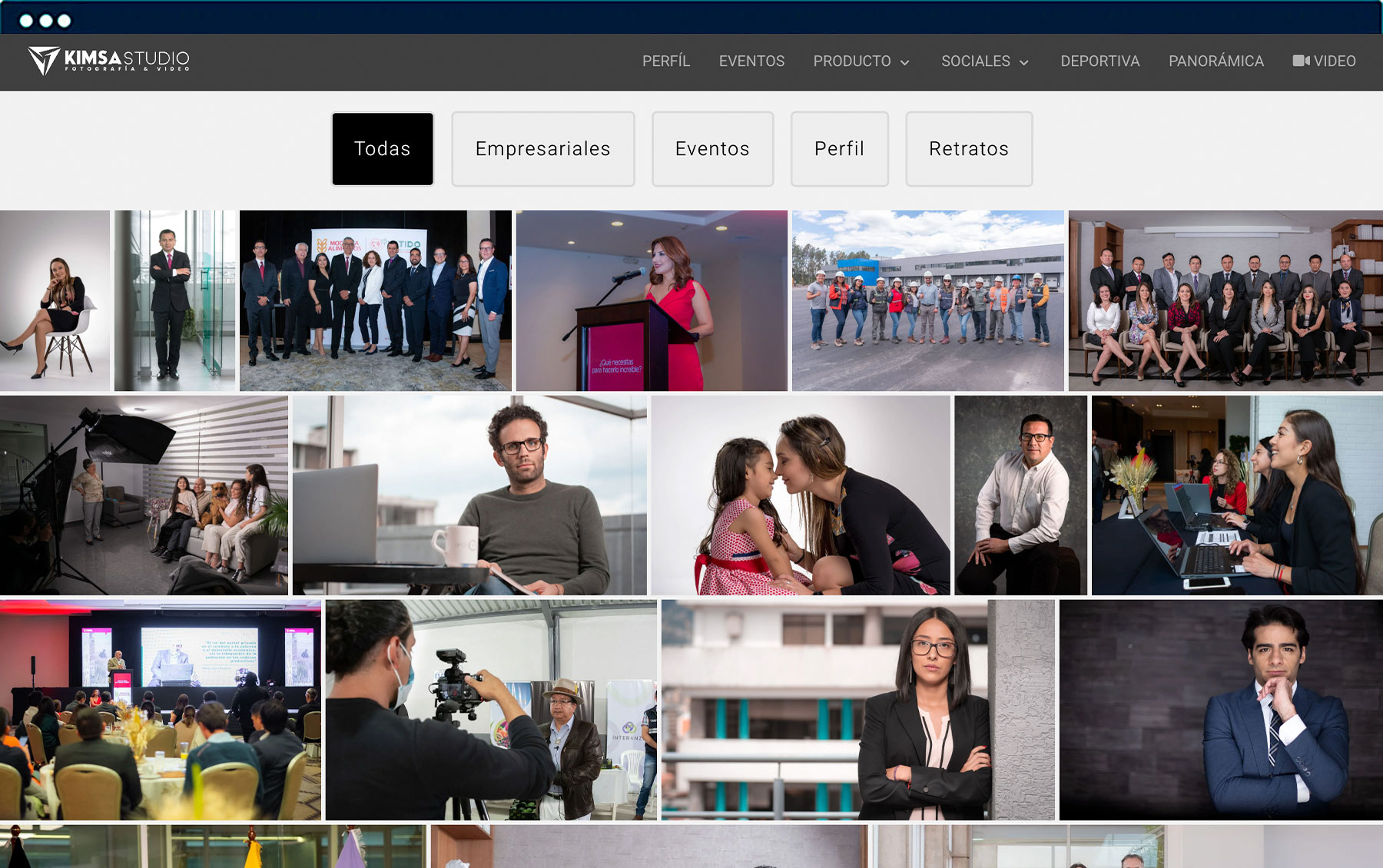Viewport: 1383px width, 868px height.
Task: Open photo of woman seated on white chair
Action: point(55,300)
